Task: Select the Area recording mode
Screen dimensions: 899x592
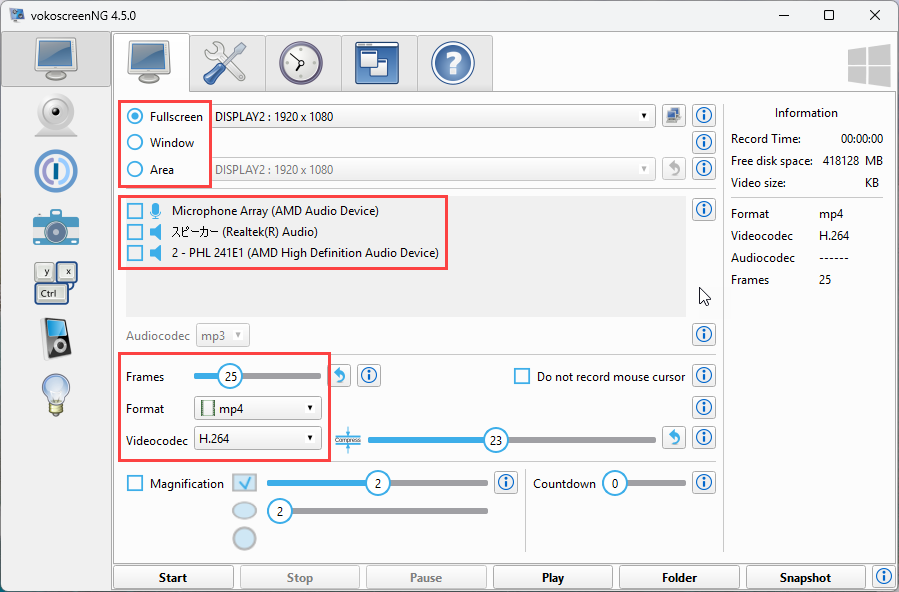Action: tap(150, 170)
